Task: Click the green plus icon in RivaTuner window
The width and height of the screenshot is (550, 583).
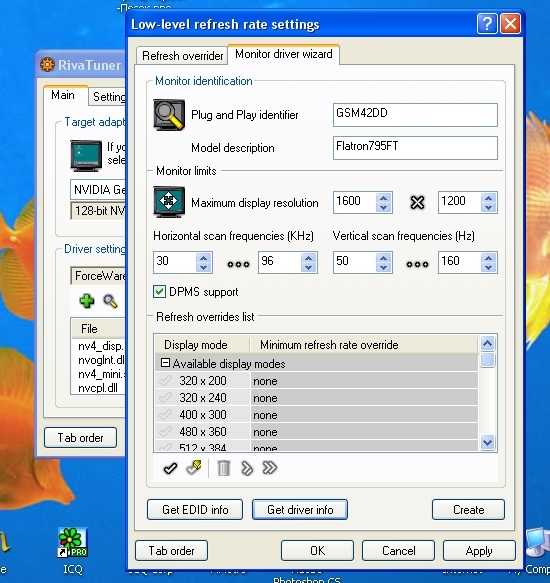Action: tap(87, 301)
